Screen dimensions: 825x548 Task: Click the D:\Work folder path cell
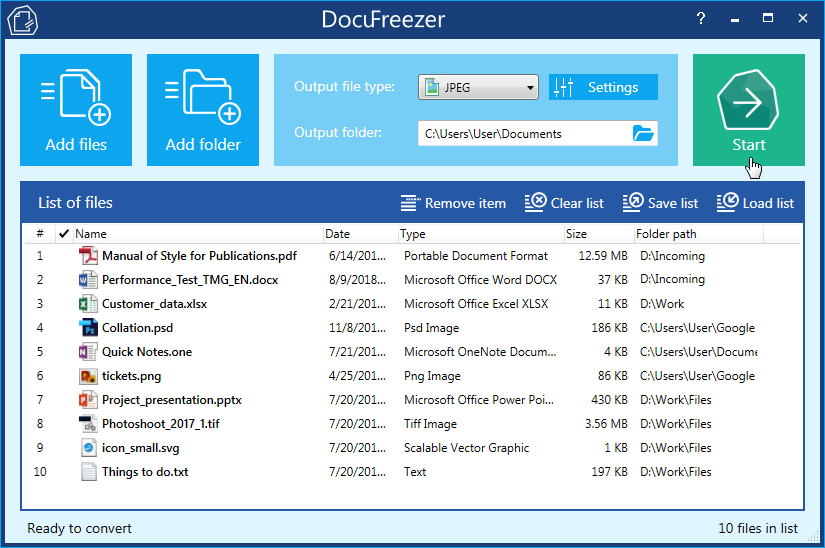662,304
